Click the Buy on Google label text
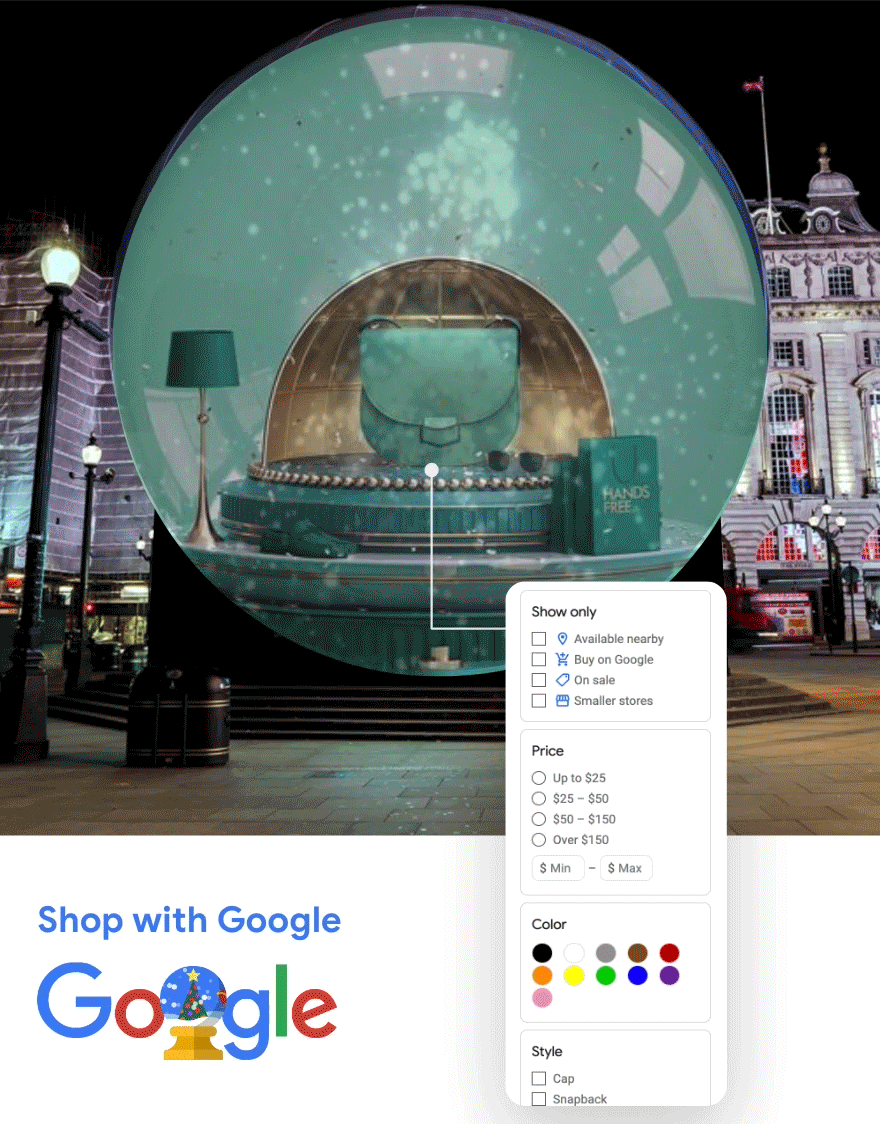Image resolution: width=880 pixels, height=1124 pixels. (x=613, y=659)
